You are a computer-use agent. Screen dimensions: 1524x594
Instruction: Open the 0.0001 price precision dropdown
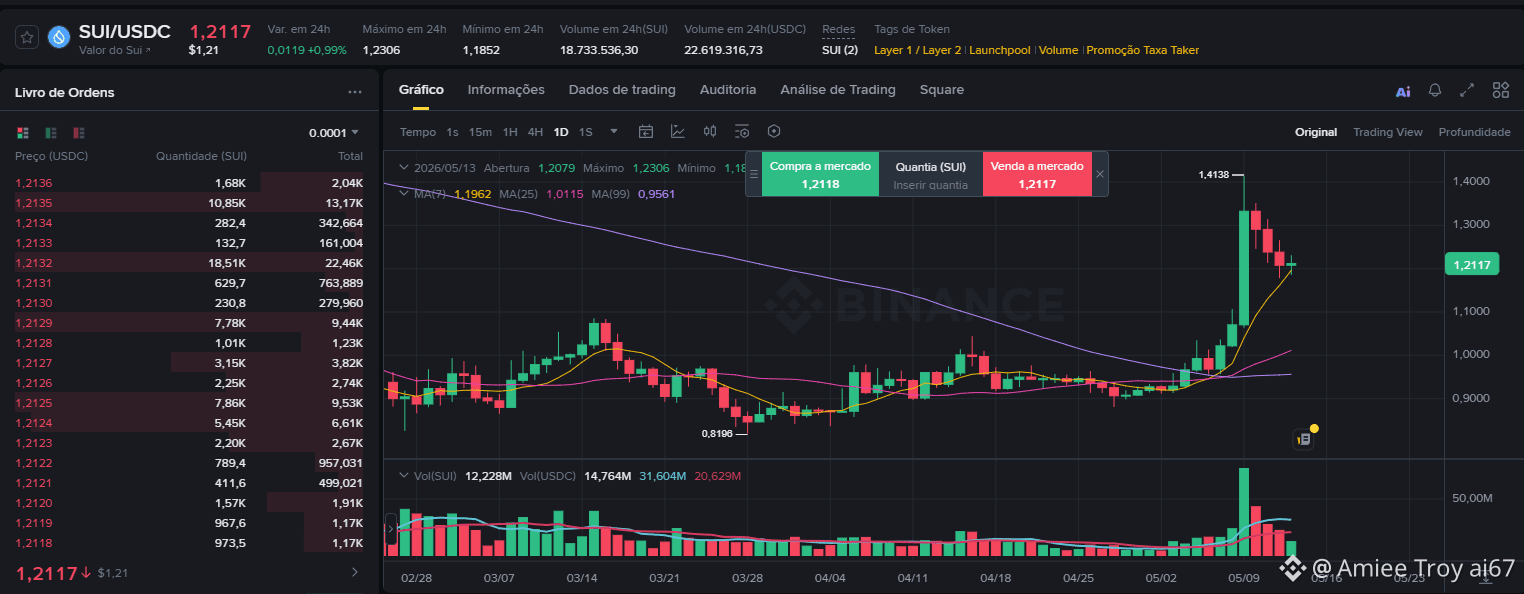334,132
